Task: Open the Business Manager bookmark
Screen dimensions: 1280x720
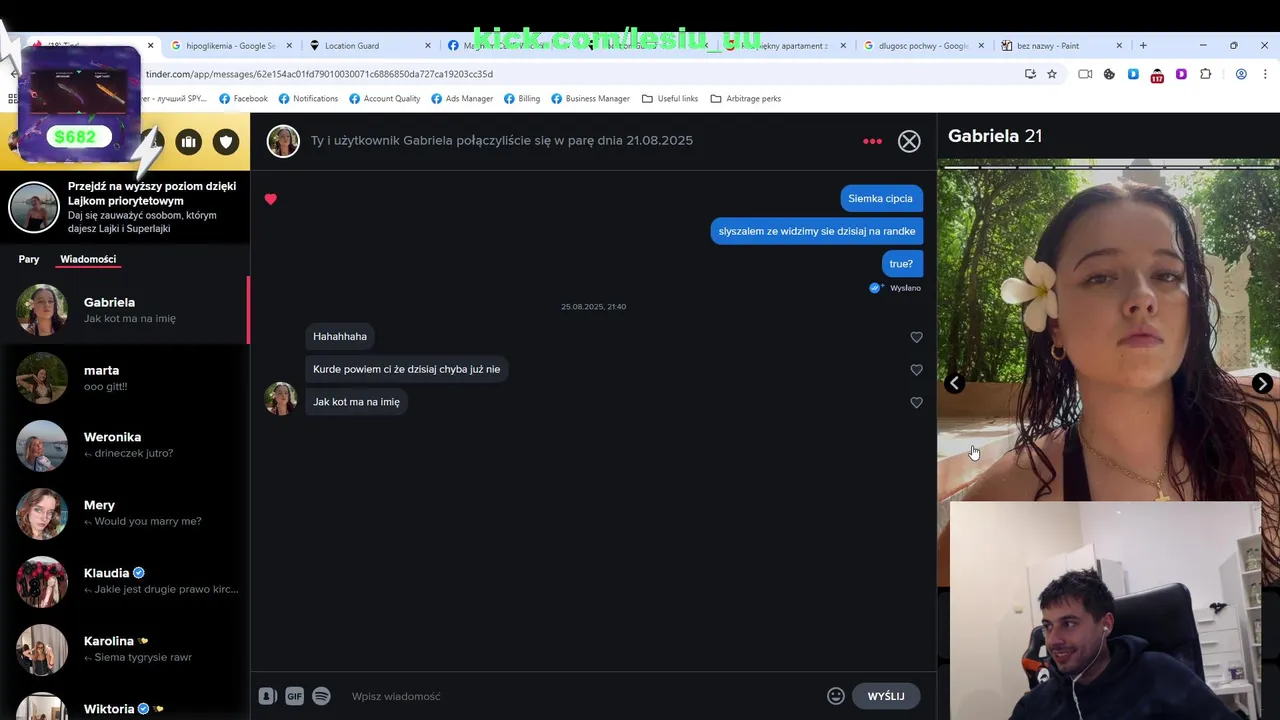Action: [x=590, y=99]
